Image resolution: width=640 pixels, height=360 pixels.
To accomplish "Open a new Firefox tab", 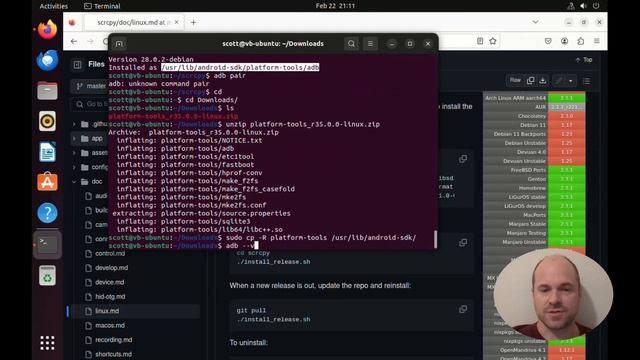I will click(193, 22).
